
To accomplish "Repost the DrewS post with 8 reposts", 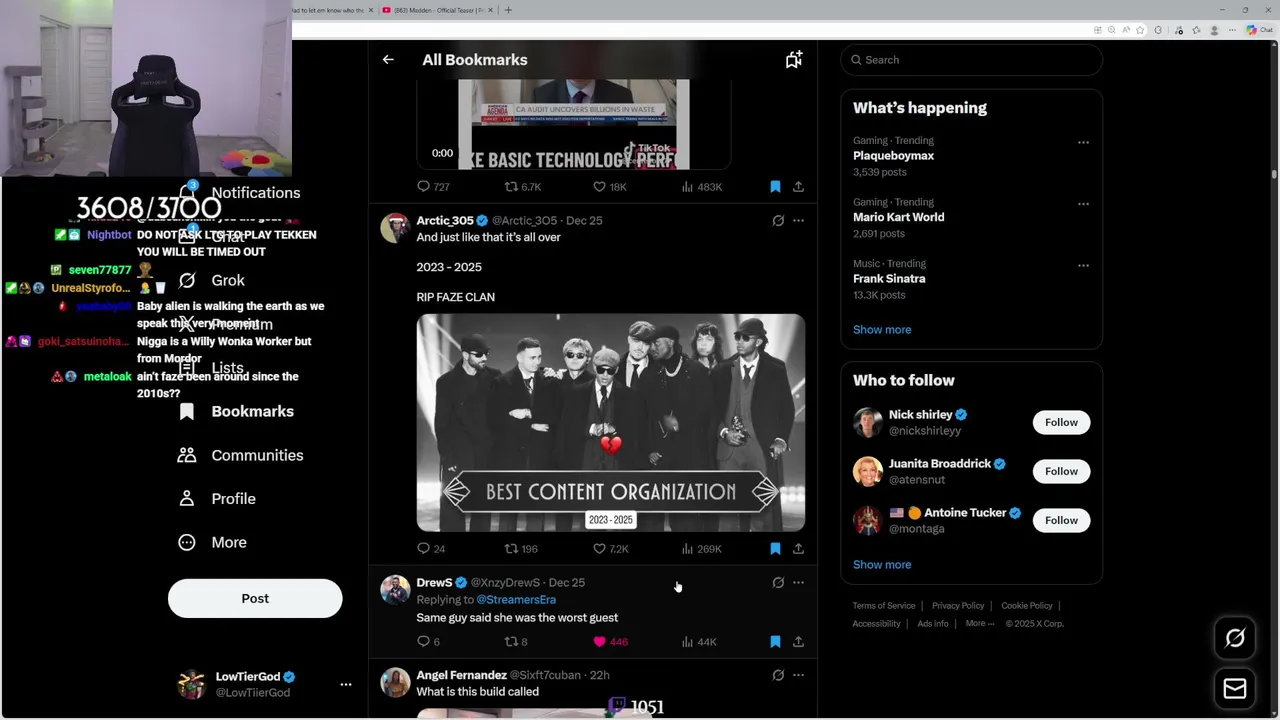I will 516,642.
